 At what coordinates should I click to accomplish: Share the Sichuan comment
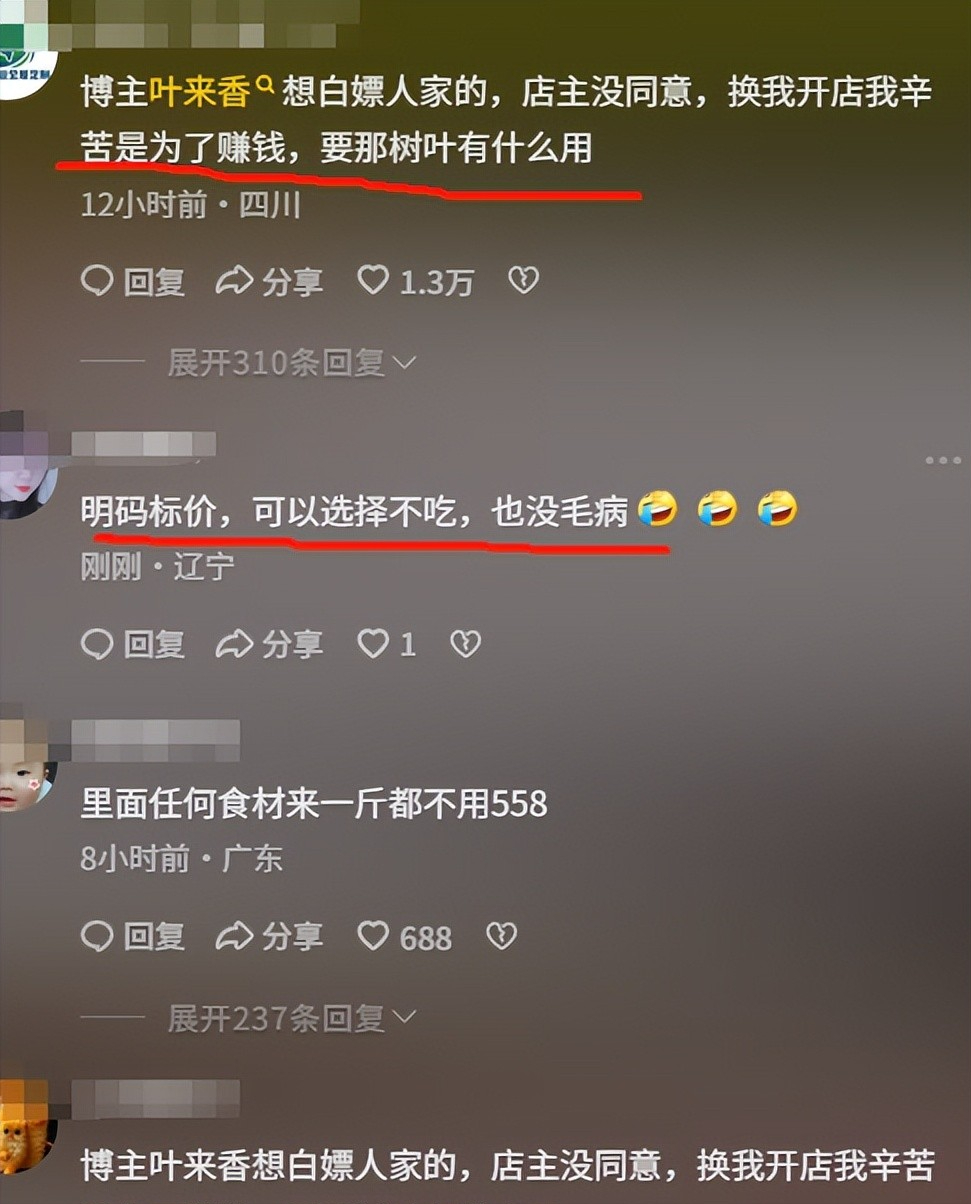(270, 282)
